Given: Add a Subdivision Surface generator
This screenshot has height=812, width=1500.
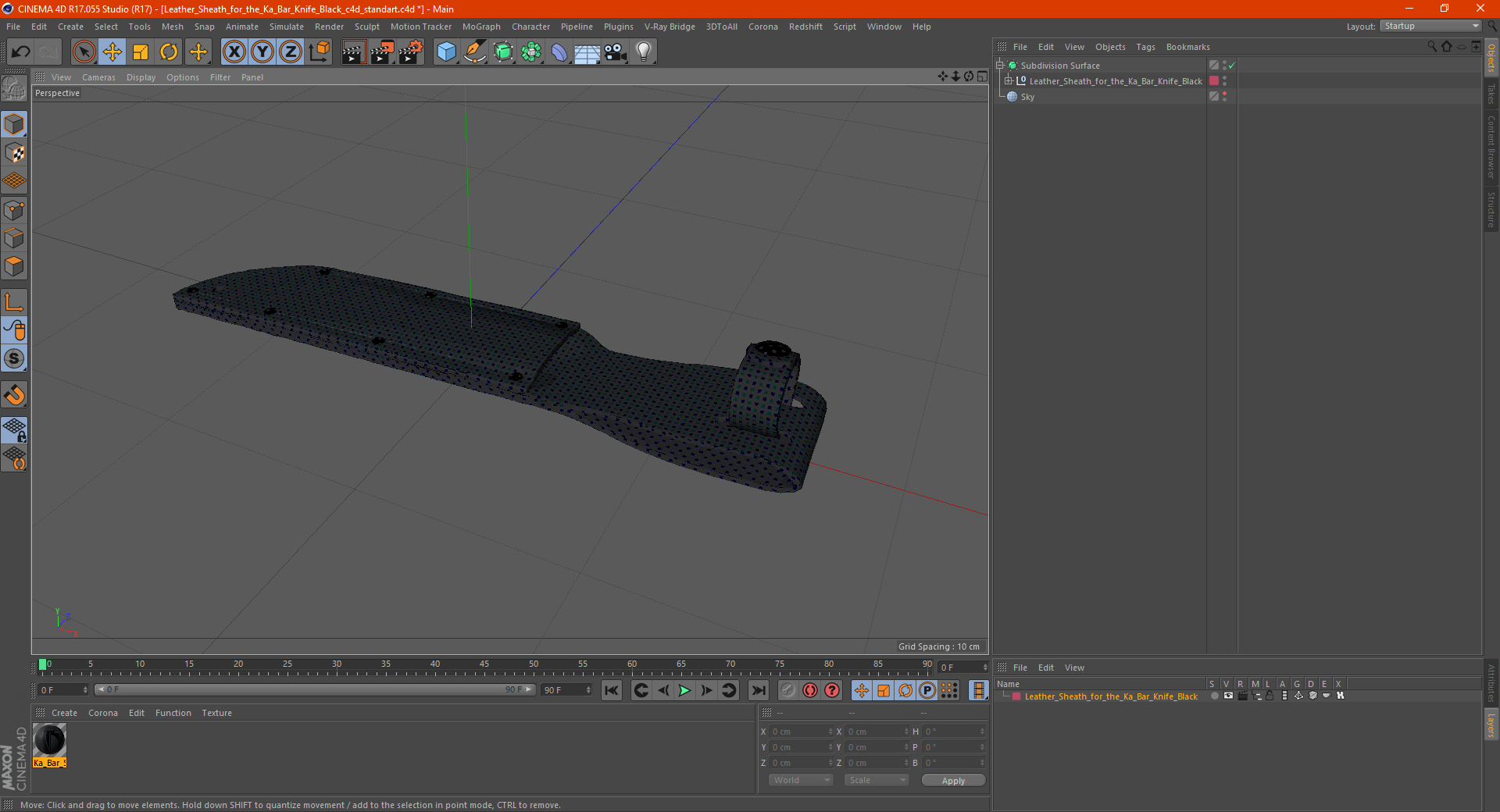Looking at the screenshot, I should coord(503,52).
